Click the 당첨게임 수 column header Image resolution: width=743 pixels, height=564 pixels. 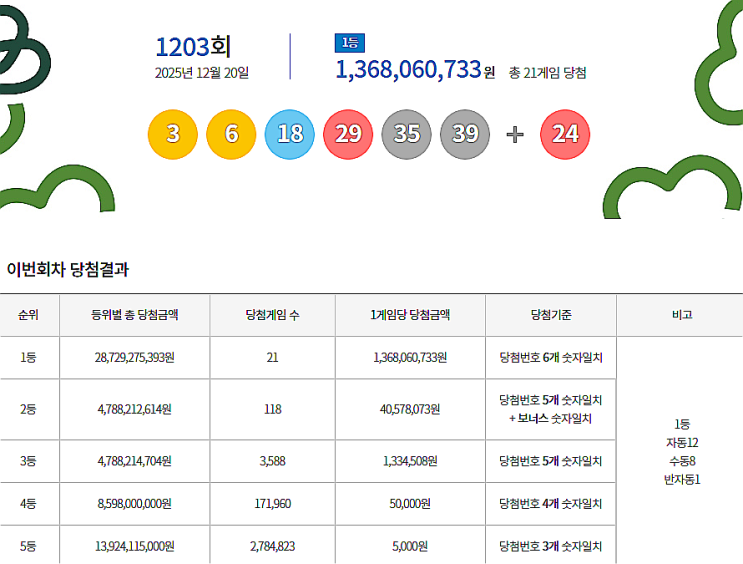(x=272, y=315)
